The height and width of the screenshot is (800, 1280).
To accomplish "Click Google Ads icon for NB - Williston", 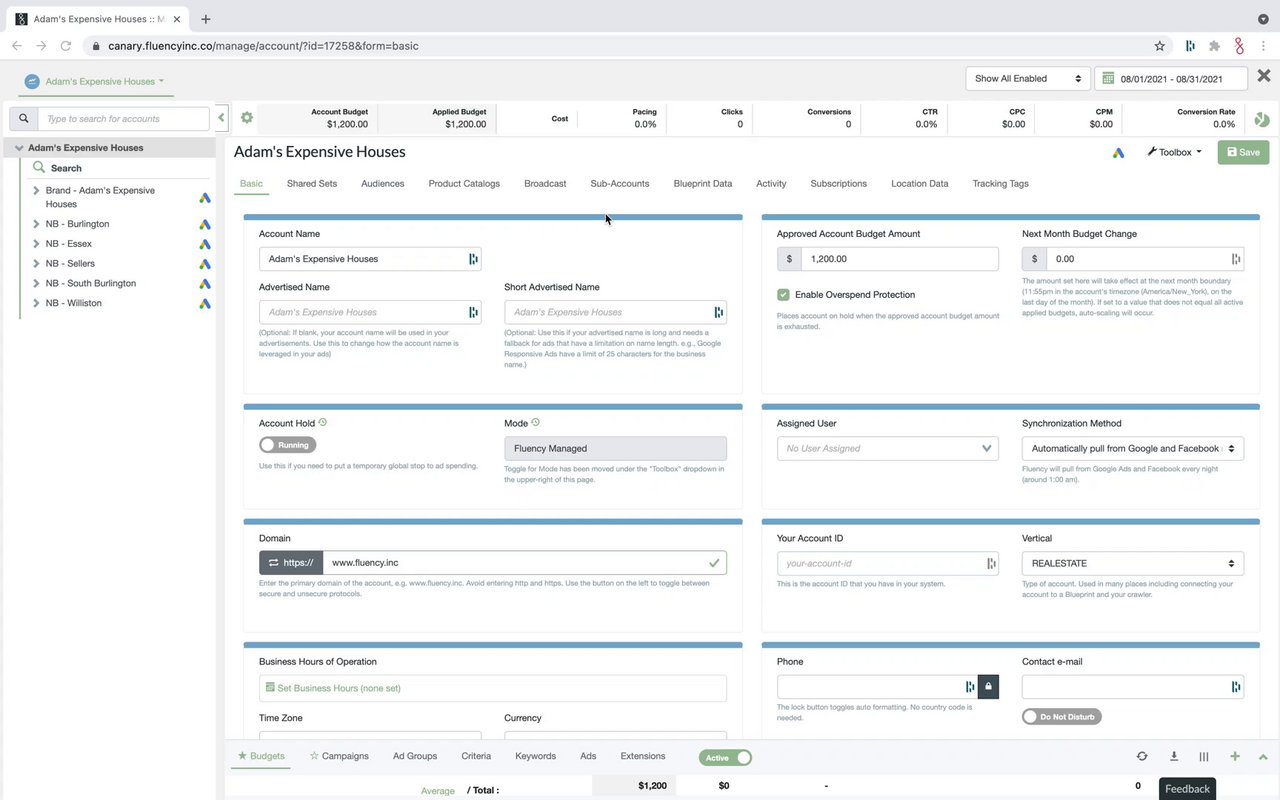I will pyautogui.click(x=204, y=303).
